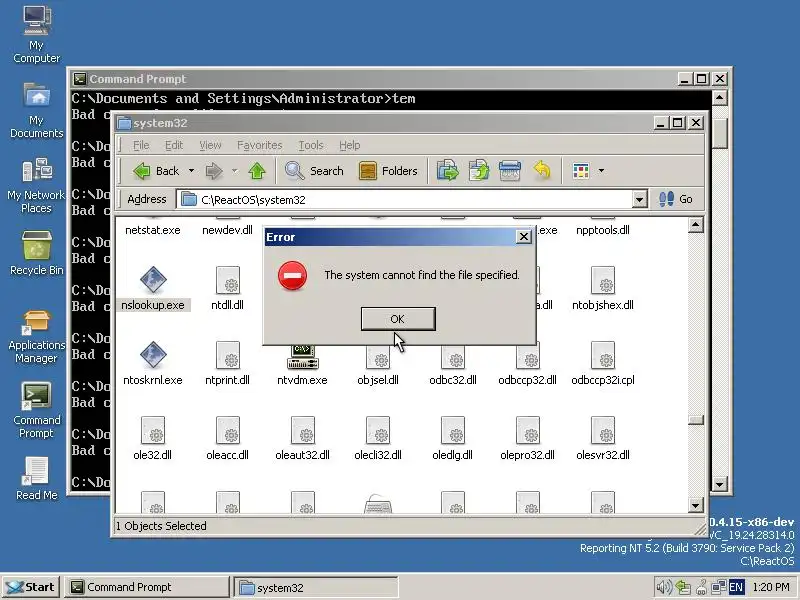Click OK in the Error dialog
Screen dimensions: 800x600
pos(398,319)
